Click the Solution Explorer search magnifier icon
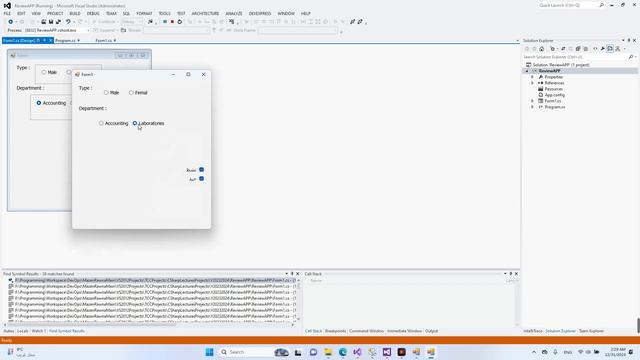This screenshot has height=360, width=640. [x=631, y=57]
